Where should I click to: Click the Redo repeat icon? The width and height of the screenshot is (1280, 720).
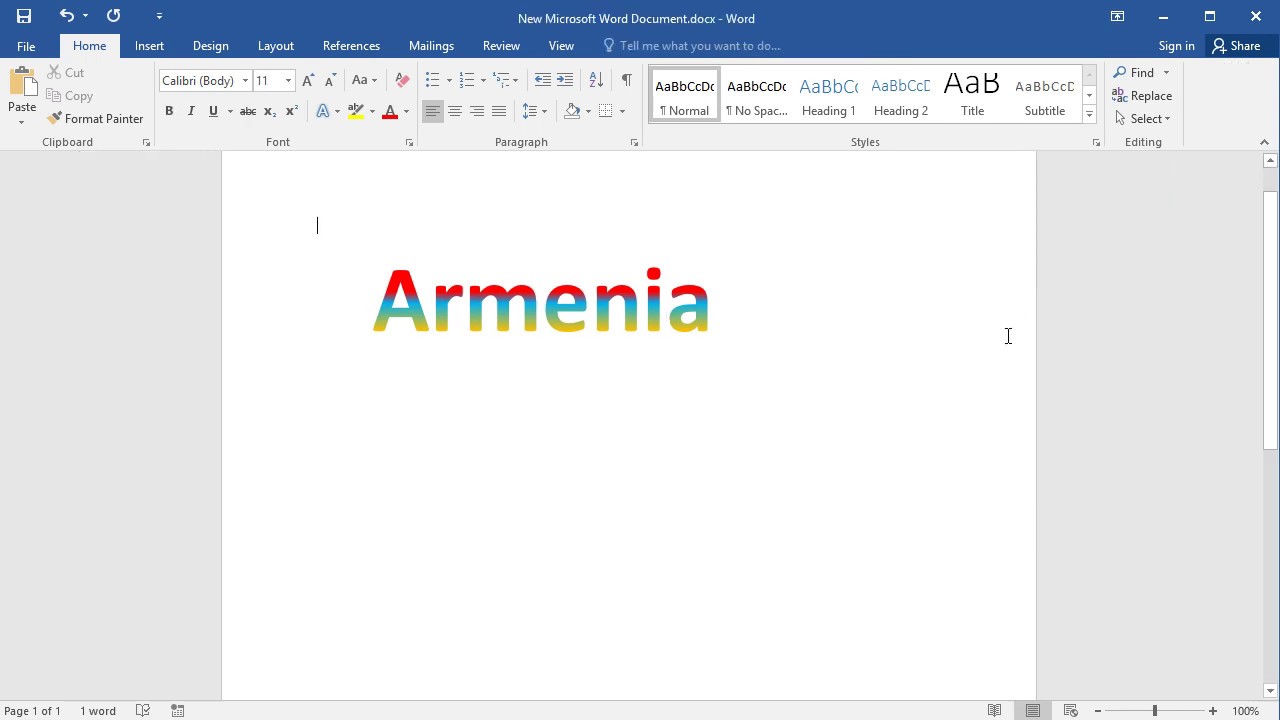point(113,16)
